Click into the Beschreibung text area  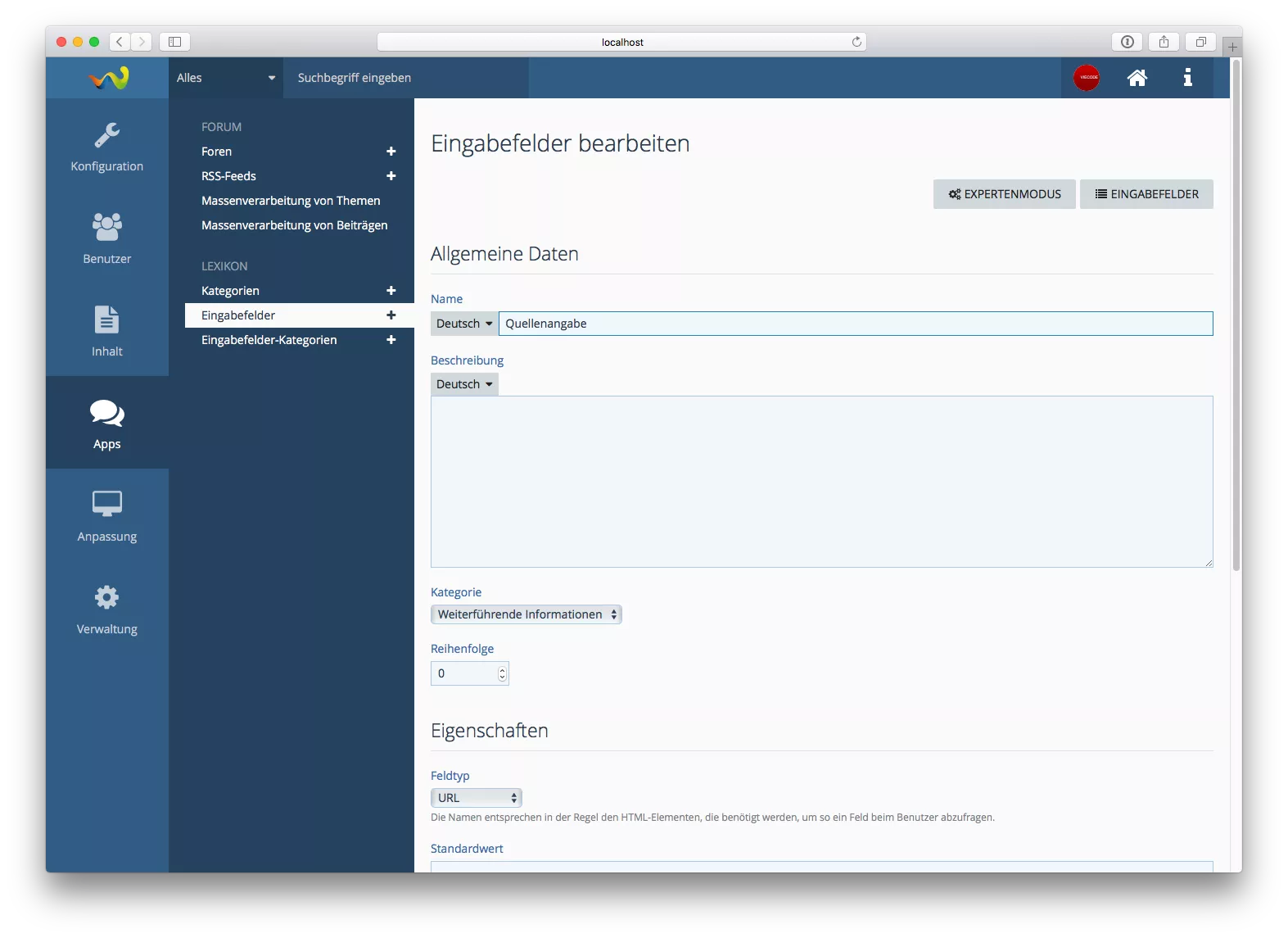[x=821, y=482]
